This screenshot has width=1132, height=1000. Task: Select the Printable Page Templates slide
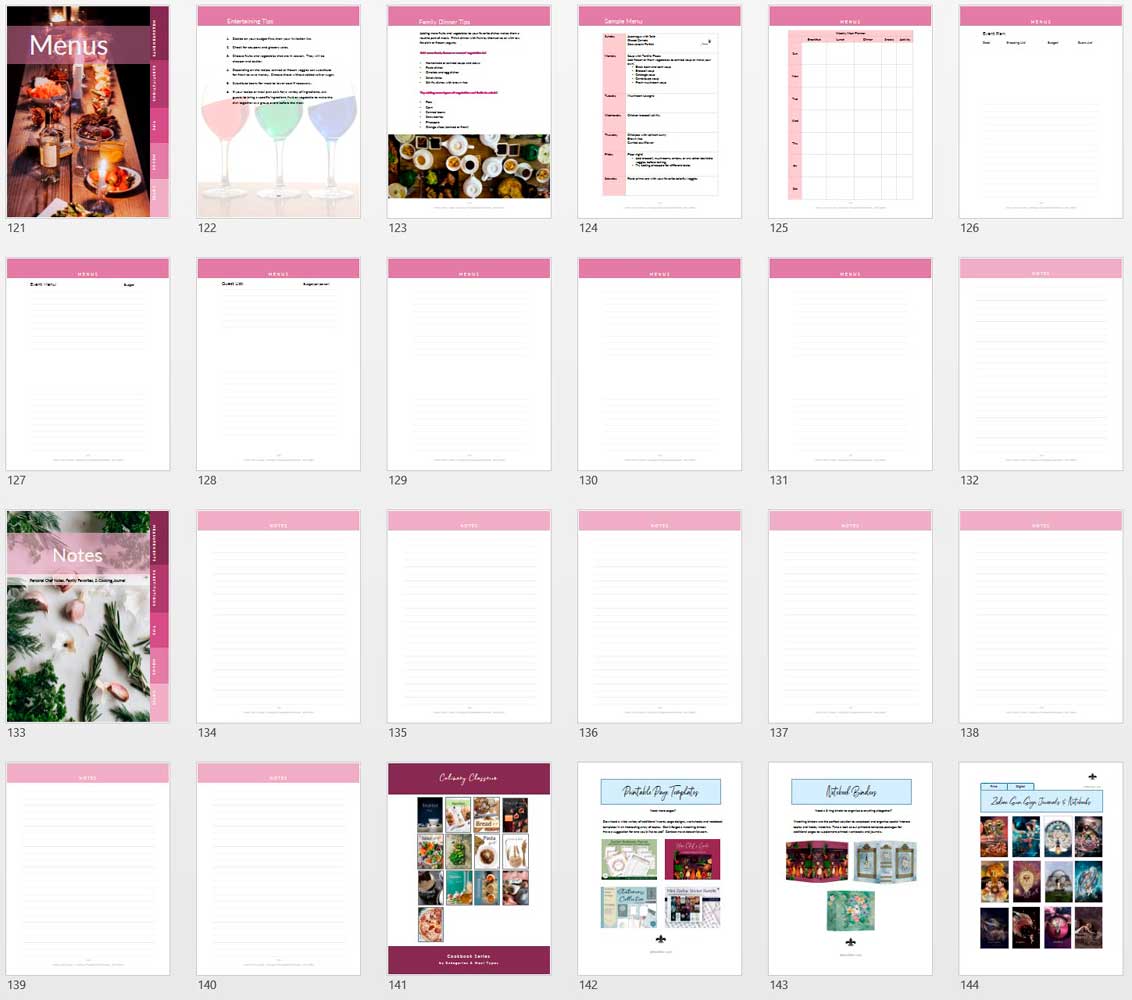tap(660, 868)
